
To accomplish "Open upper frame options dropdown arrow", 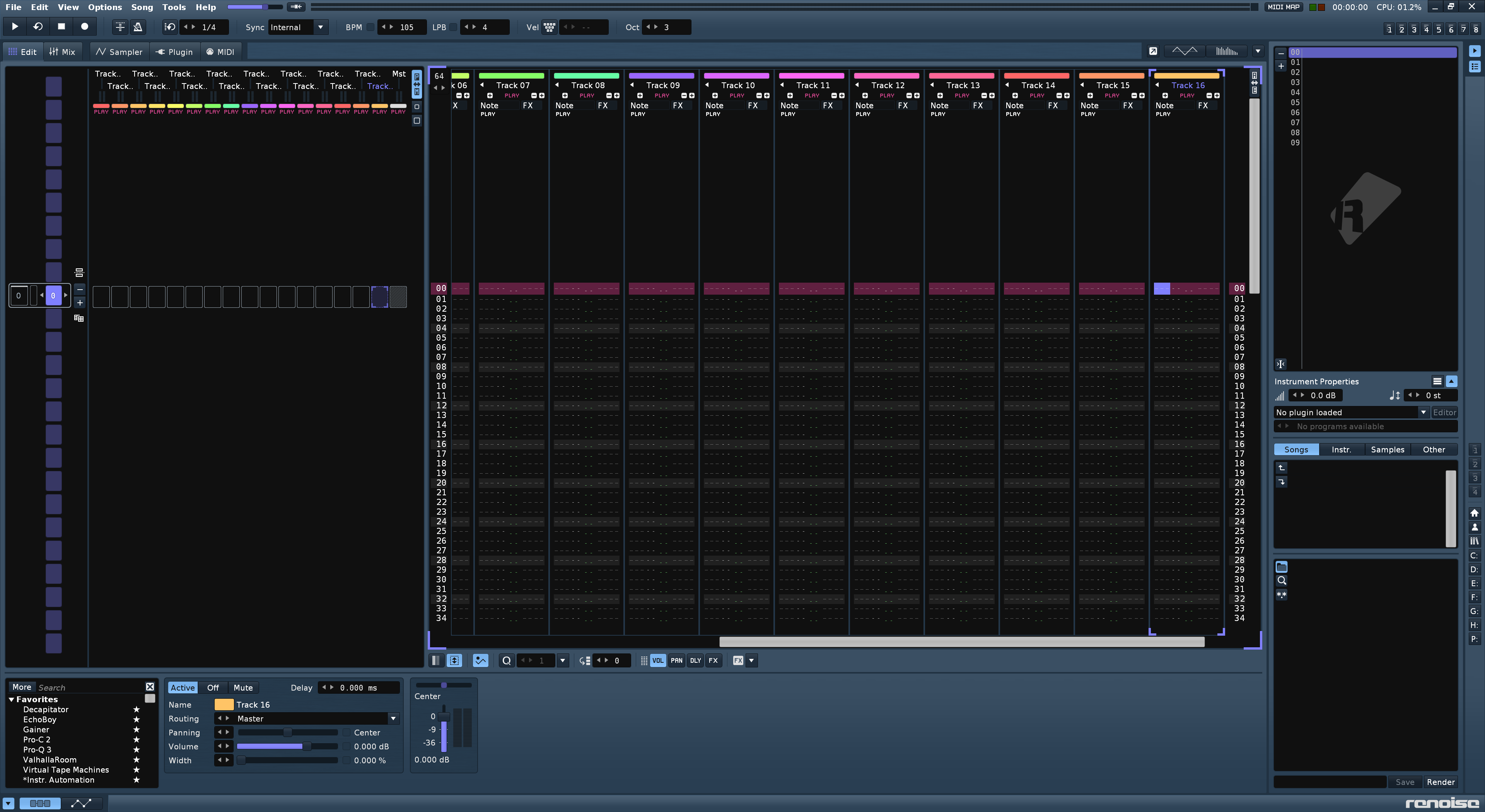I will (1258, 51).
